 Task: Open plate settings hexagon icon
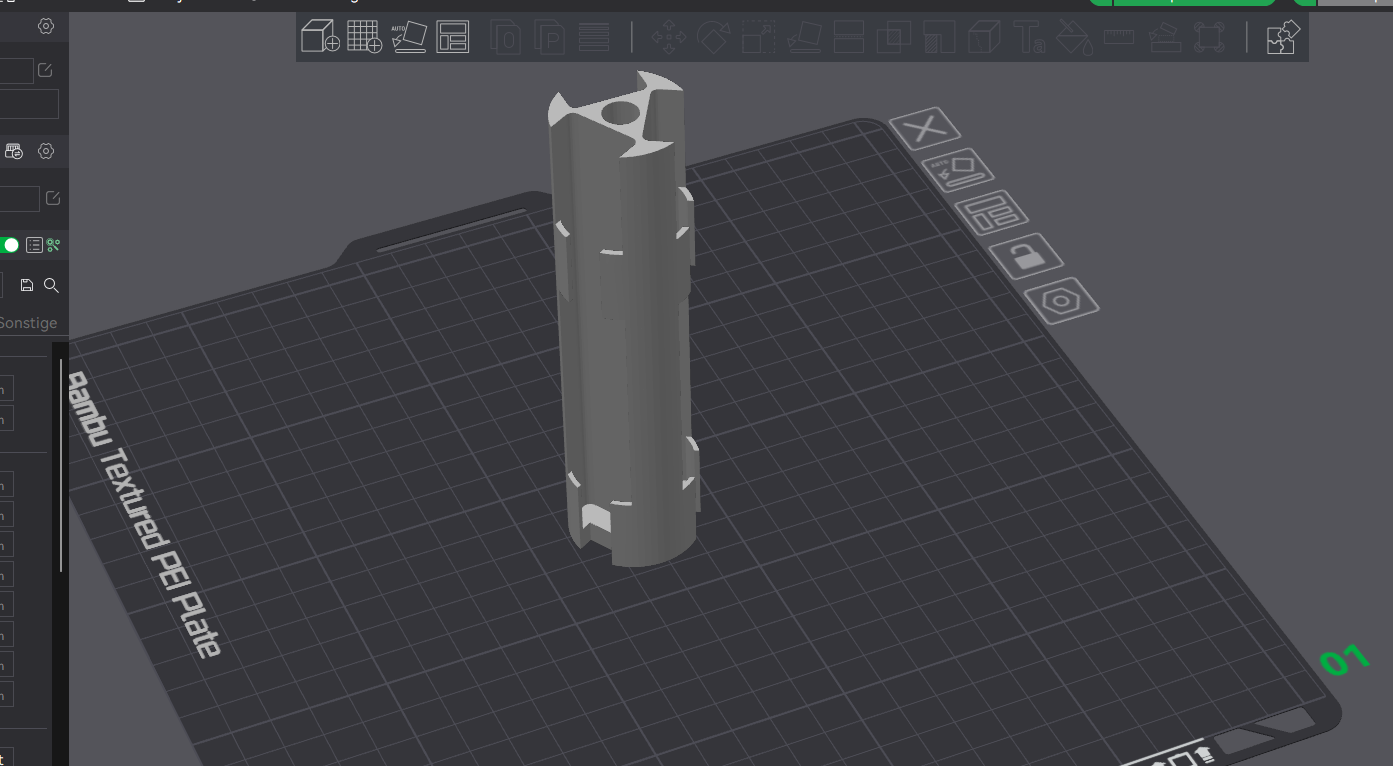[1061, 300]
